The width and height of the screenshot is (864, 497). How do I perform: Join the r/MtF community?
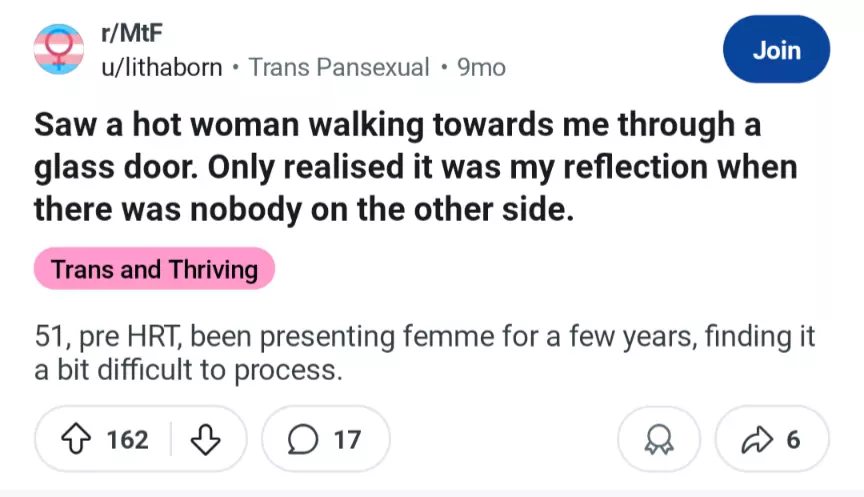click(x=777, y=50)
